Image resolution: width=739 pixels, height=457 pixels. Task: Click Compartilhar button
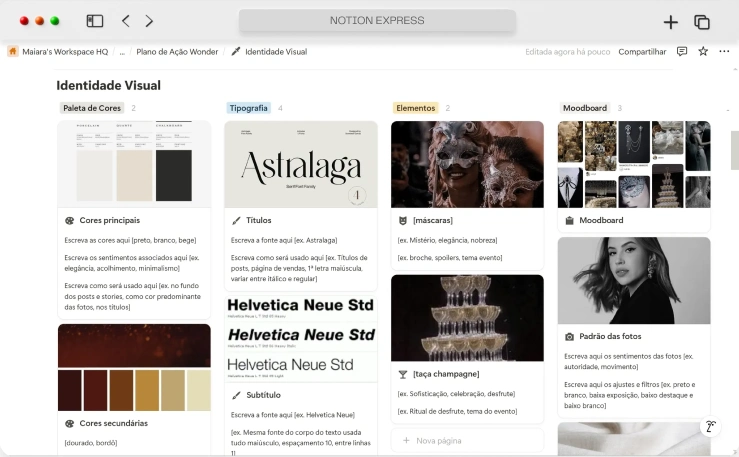pos(642,52)
